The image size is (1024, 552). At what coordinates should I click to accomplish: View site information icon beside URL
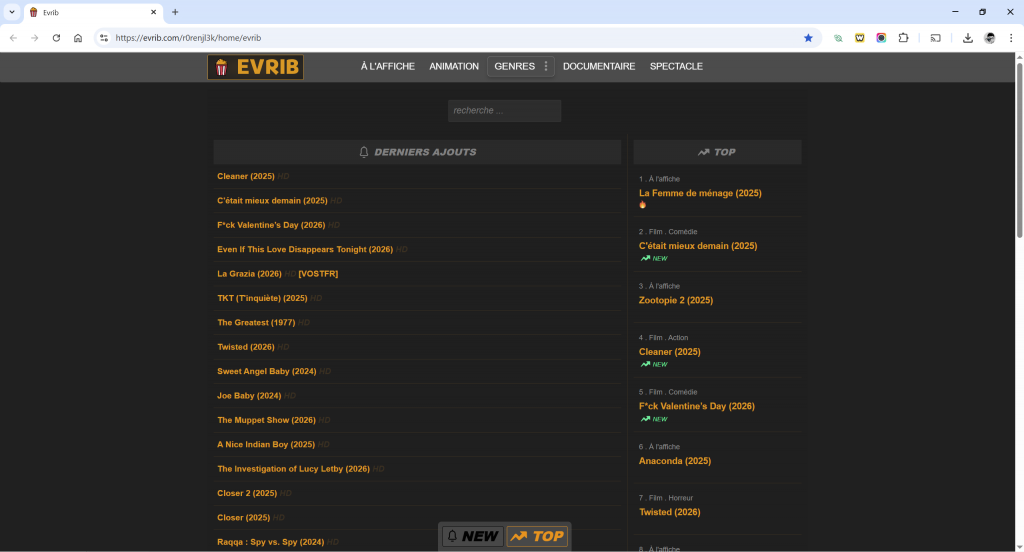pyautogui.click(x=103, y=38)
